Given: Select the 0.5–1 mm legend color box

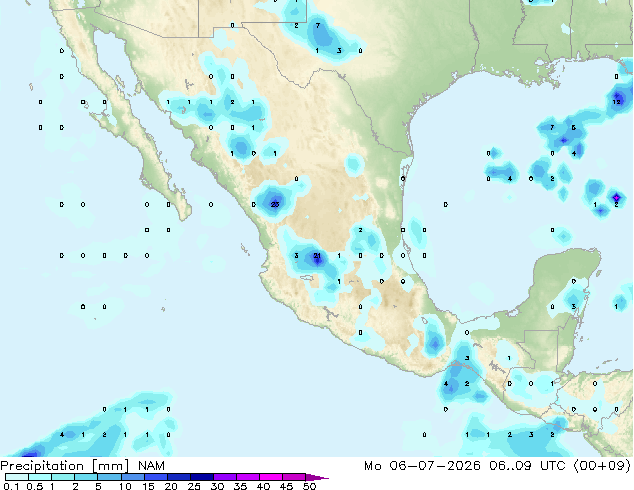Looking at the screenshot, I should click(x=40, y=477).
